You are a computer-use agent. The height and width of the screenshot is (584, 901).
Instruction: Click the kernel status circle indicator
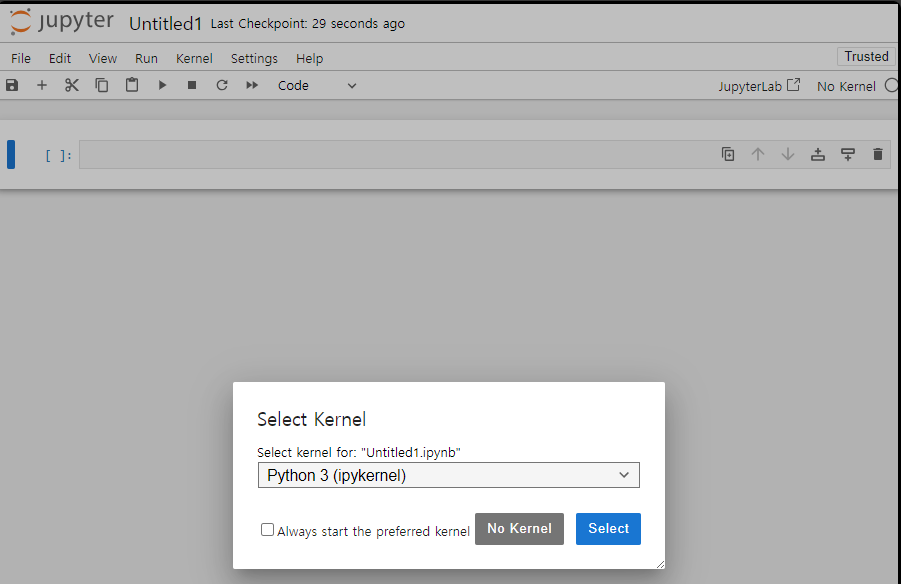pos(892,86)
